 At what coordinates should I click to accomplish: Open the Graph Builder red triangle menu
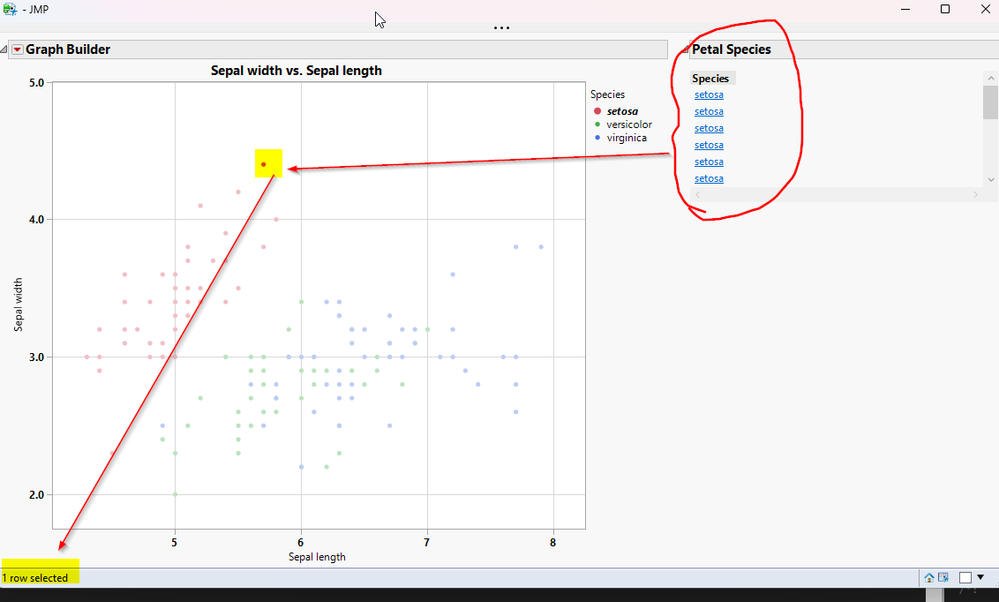pos(17,48)
